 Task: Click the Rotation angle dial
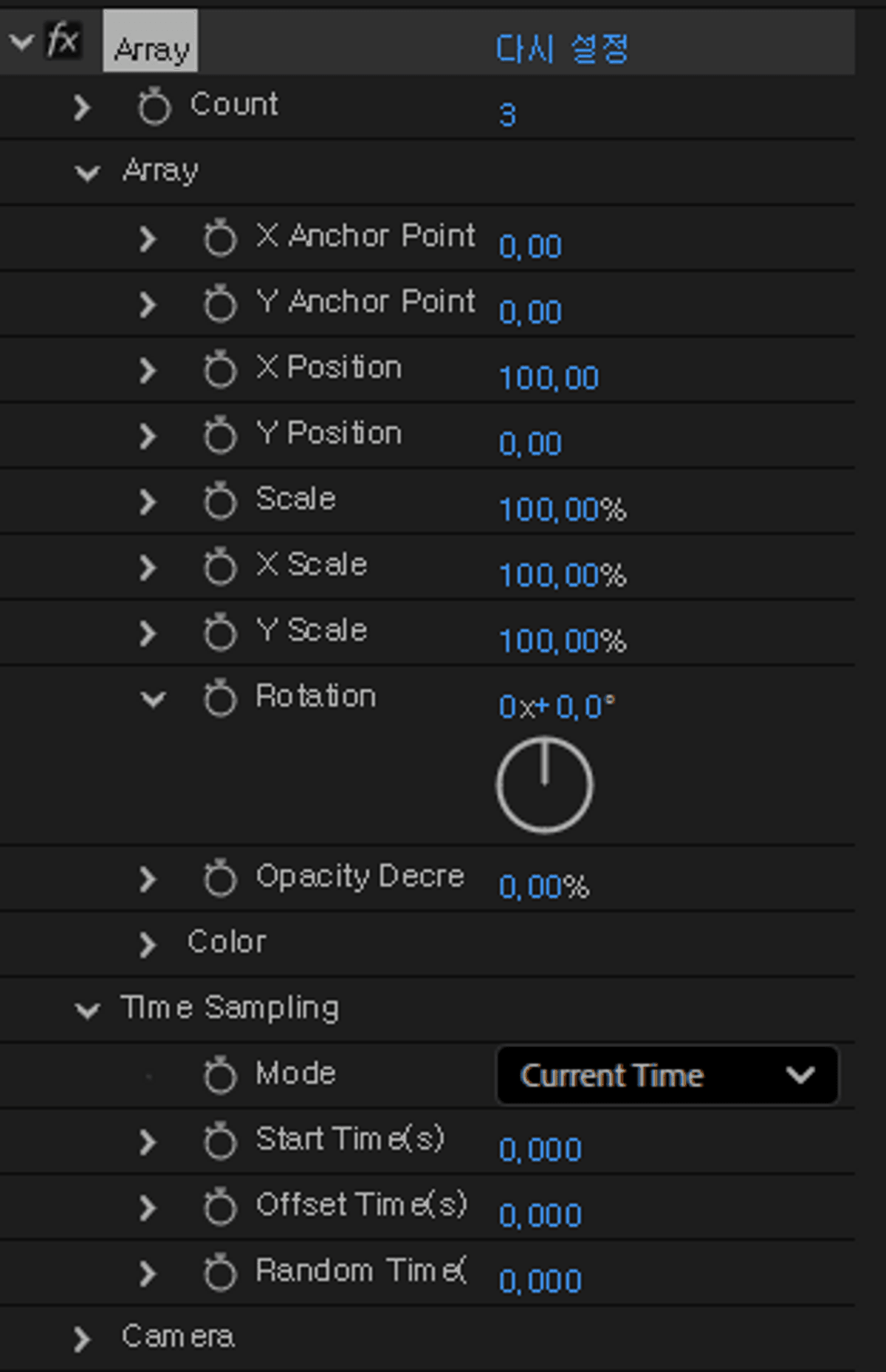[544, 785]
